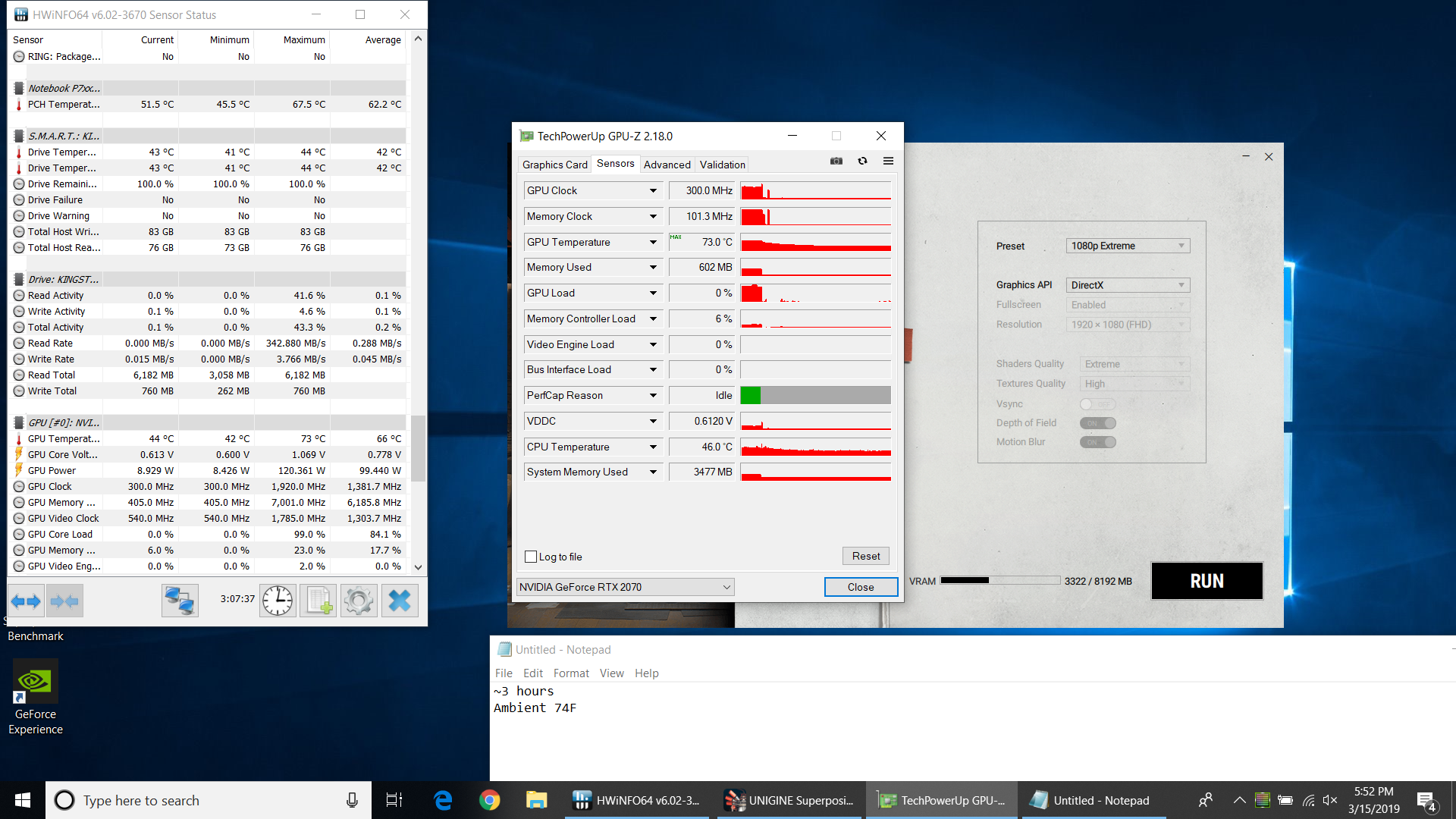Click Close button in GPU-Z

click(861, 587)
